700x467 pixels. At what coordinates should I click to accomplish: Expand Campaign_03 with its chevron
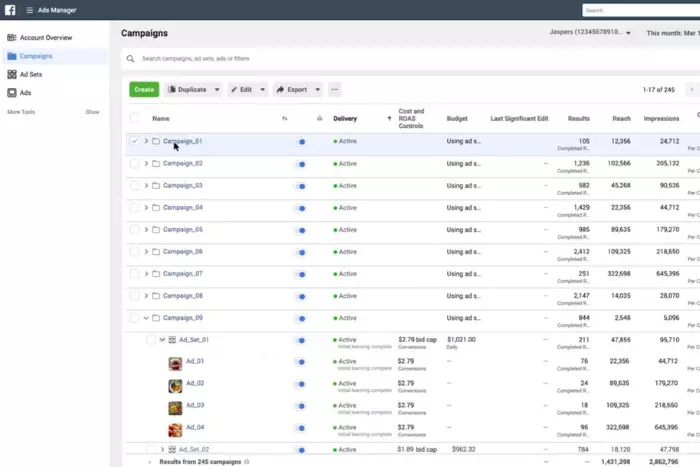[x=146, y=185]
